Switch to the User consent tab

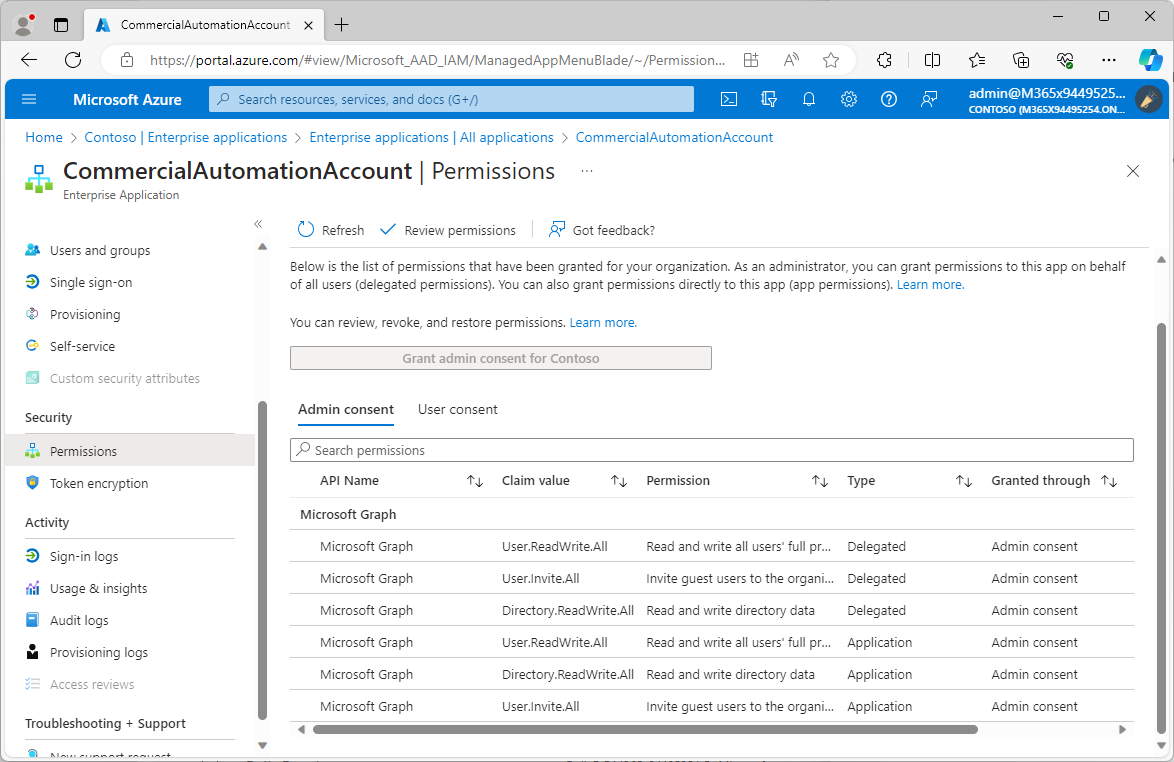click(x=457, y=409)
